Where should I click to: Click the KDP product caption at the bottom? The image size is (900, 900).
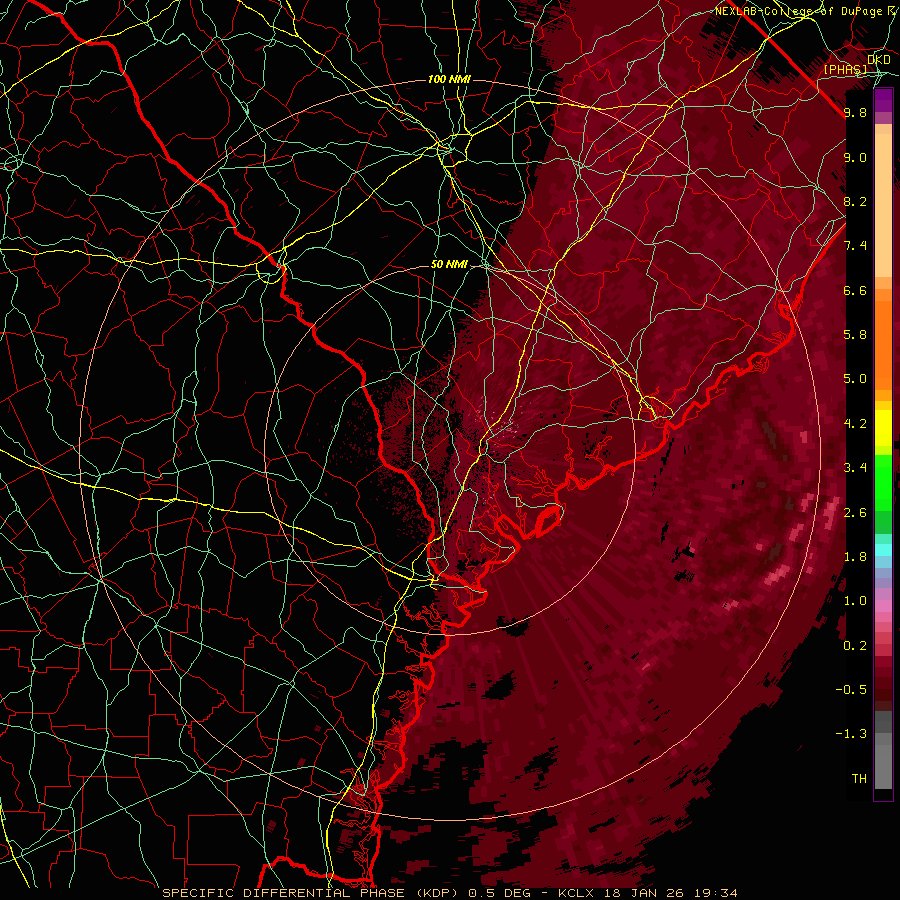(x=449, y=893)
